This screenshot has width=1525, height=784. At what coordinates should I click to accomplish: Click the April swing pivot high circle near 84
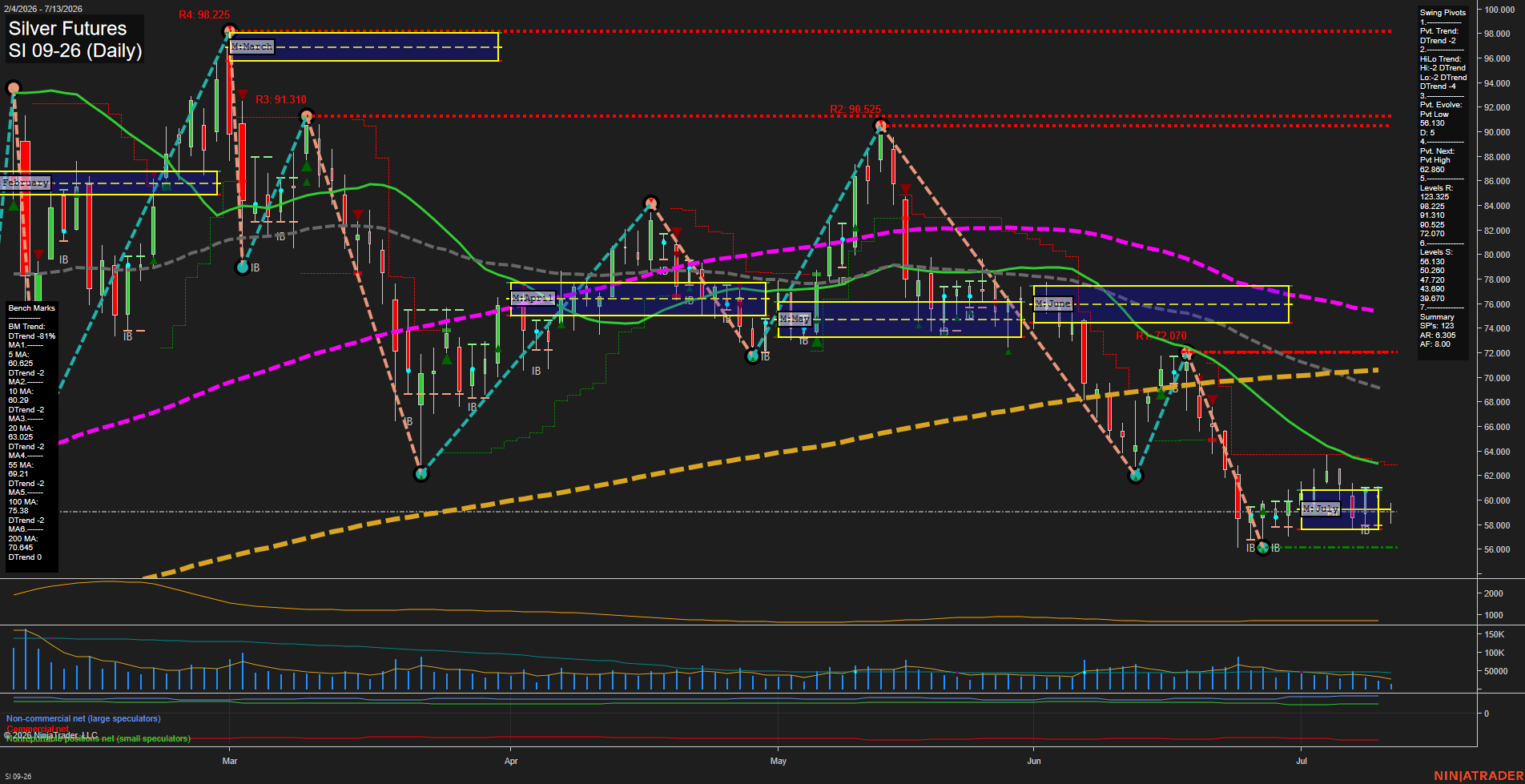click(651, 203)
